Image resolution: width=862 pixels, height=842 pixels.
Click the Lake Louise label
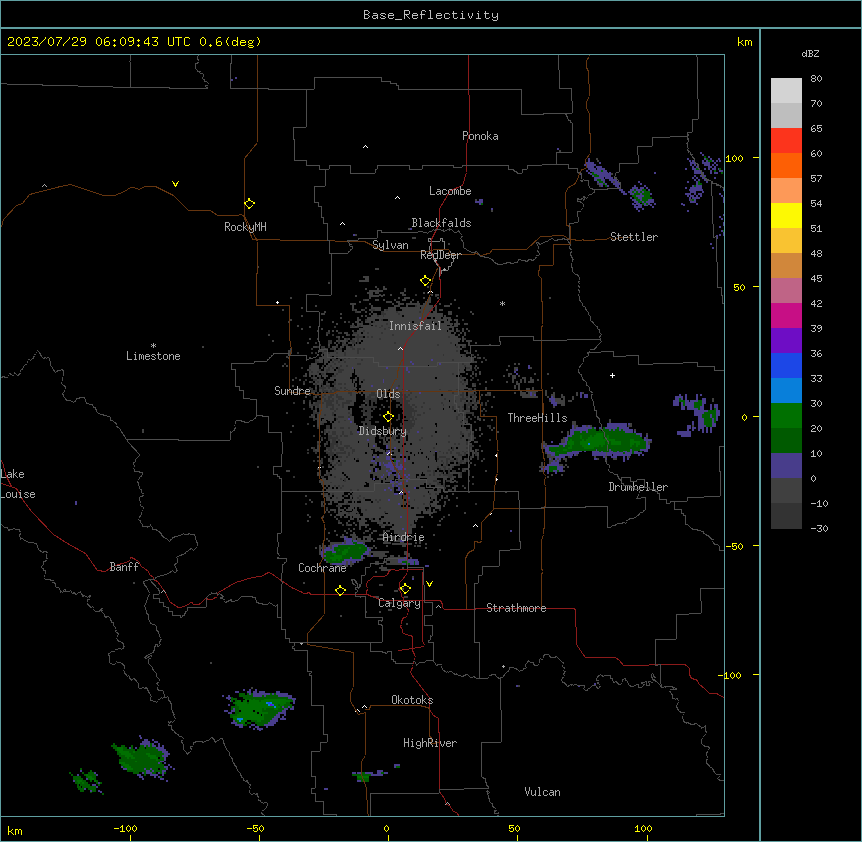tap(18, 484)
